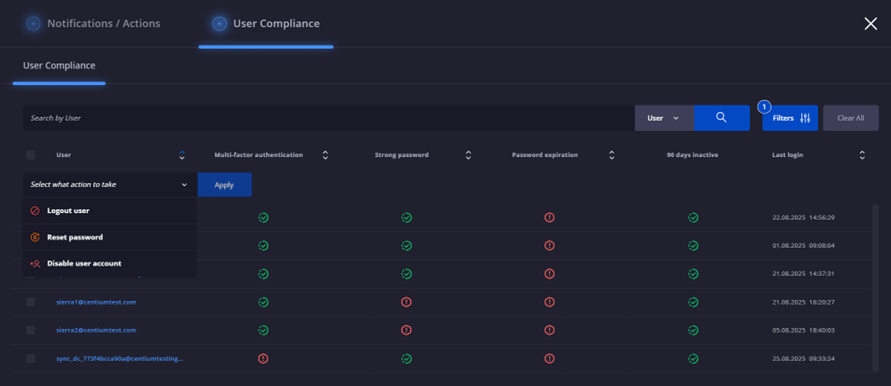This screenshot has width=891, height=386.
Task: Sort by the User column arrows
Action: 182,155
